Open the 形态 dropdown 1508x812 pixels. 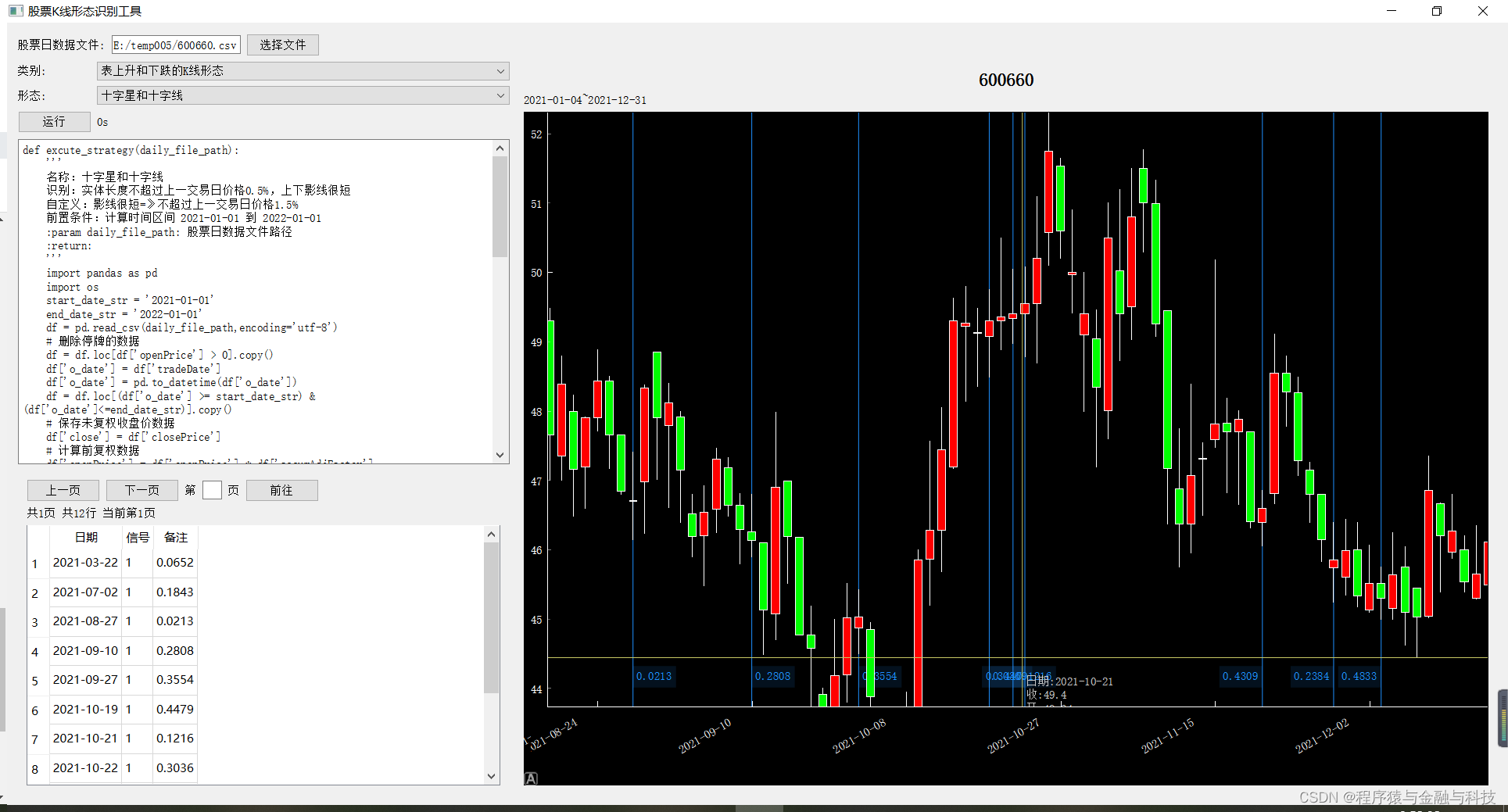tap(303, 95)
